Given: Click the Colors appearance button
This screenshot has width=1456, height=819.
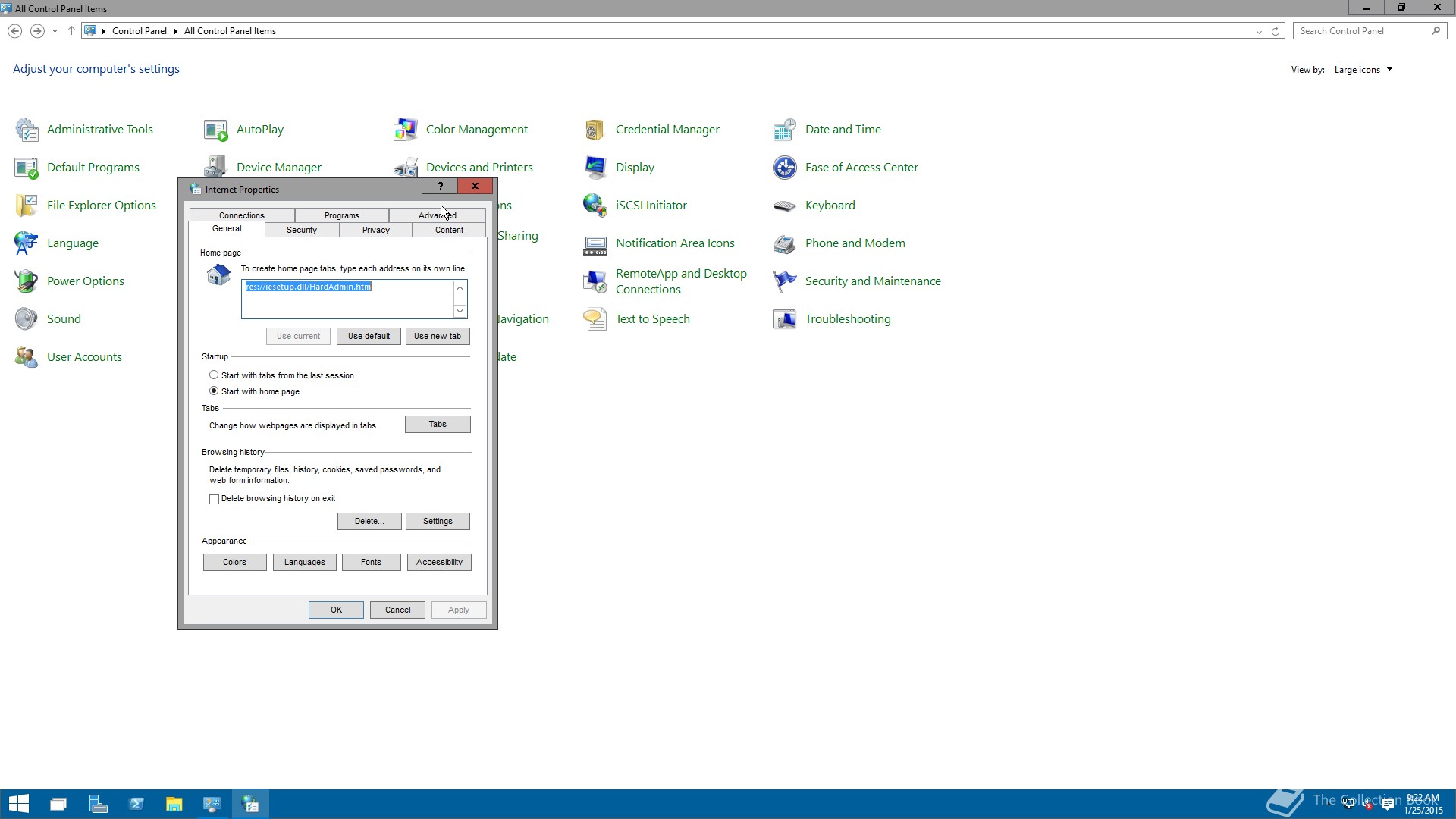Looking at the screenshot, I should pyautogui.click(x=235, y=562).
